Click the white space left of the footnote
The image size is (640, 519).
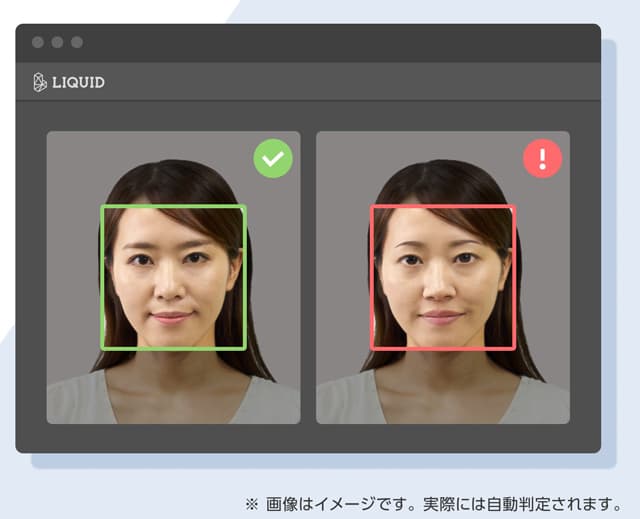(x=120, y=500)
